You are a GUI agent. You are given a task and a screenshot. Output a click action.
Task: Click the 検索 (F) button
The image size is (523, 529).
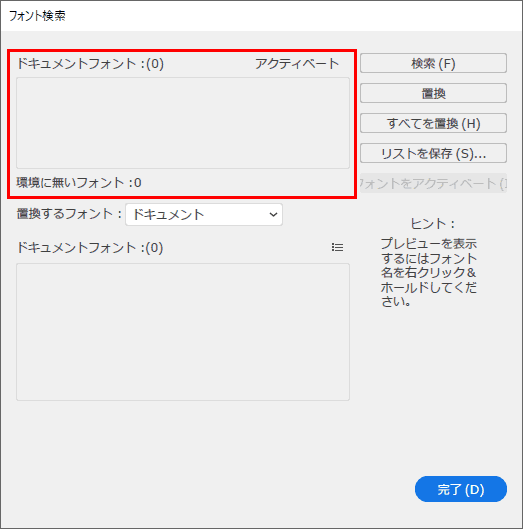(433, 63)
